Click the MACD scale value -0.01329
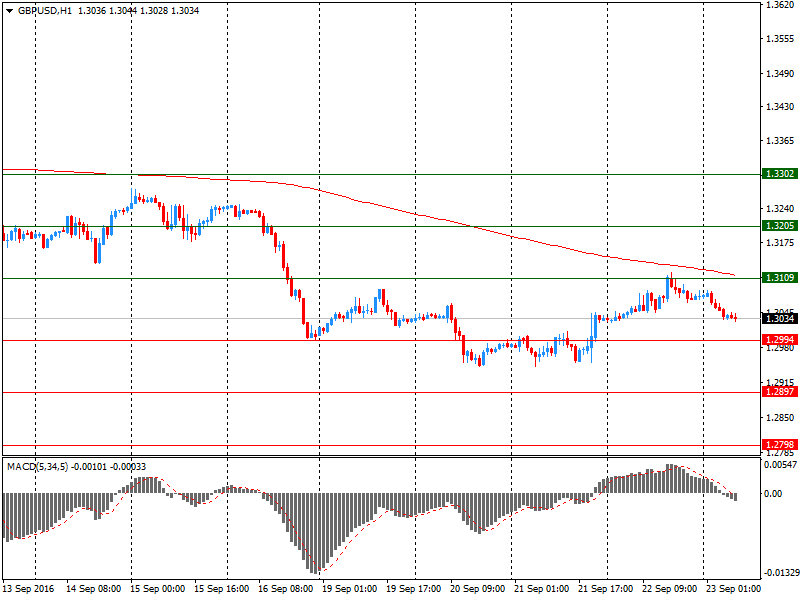This screenshot has width=800, height=600. pyautogui.click(x=780, y=573)
